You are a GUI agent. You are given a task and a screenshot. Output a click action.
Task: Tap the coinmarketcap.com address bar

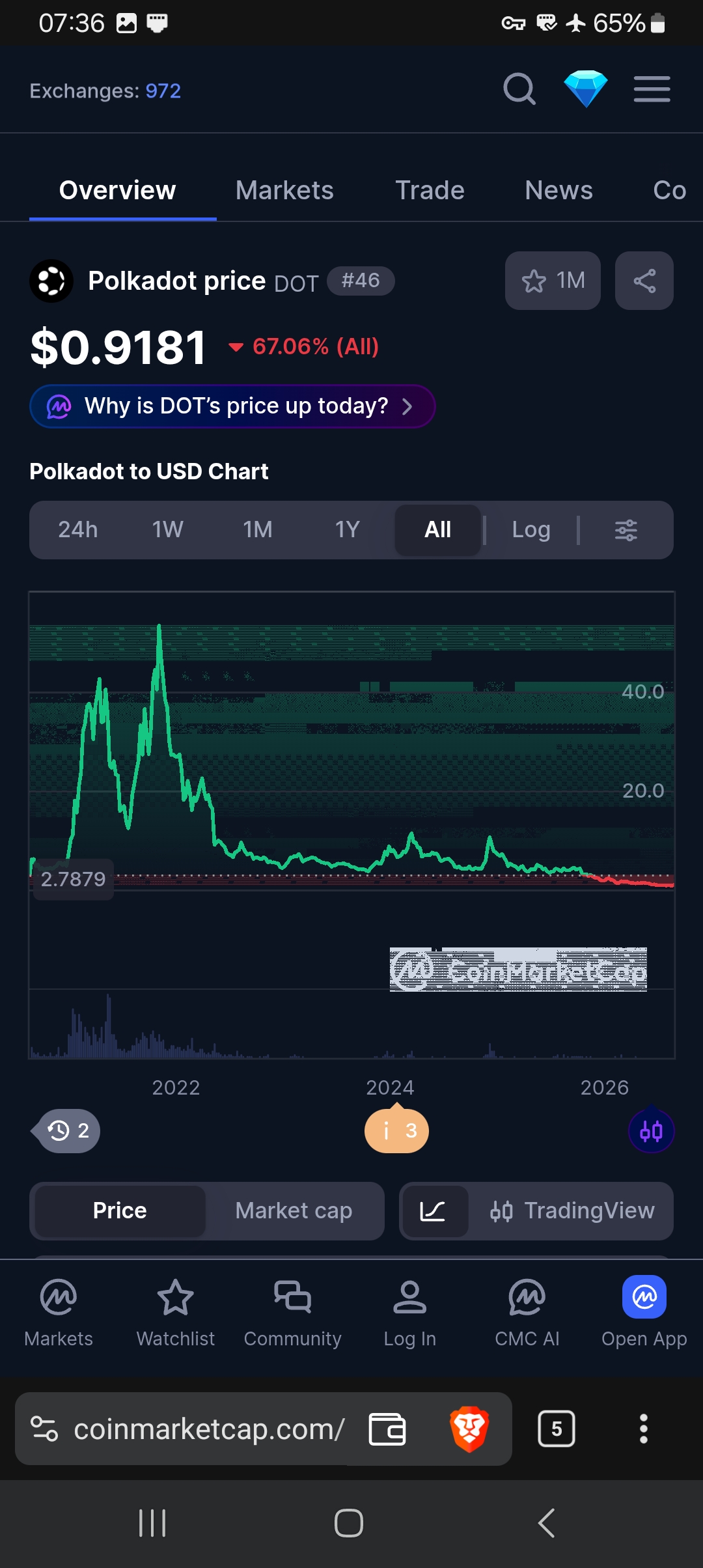pyautogui.click(x=209, y=1429)
